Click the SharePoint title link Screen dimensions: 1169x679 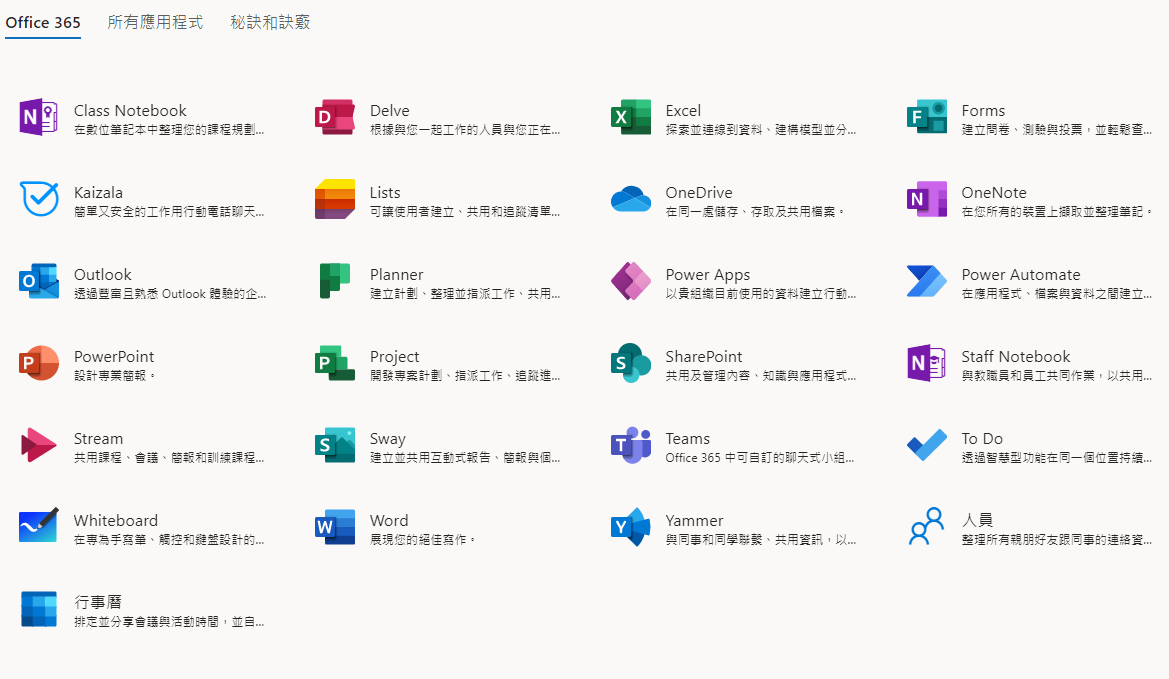coord(704,356)
